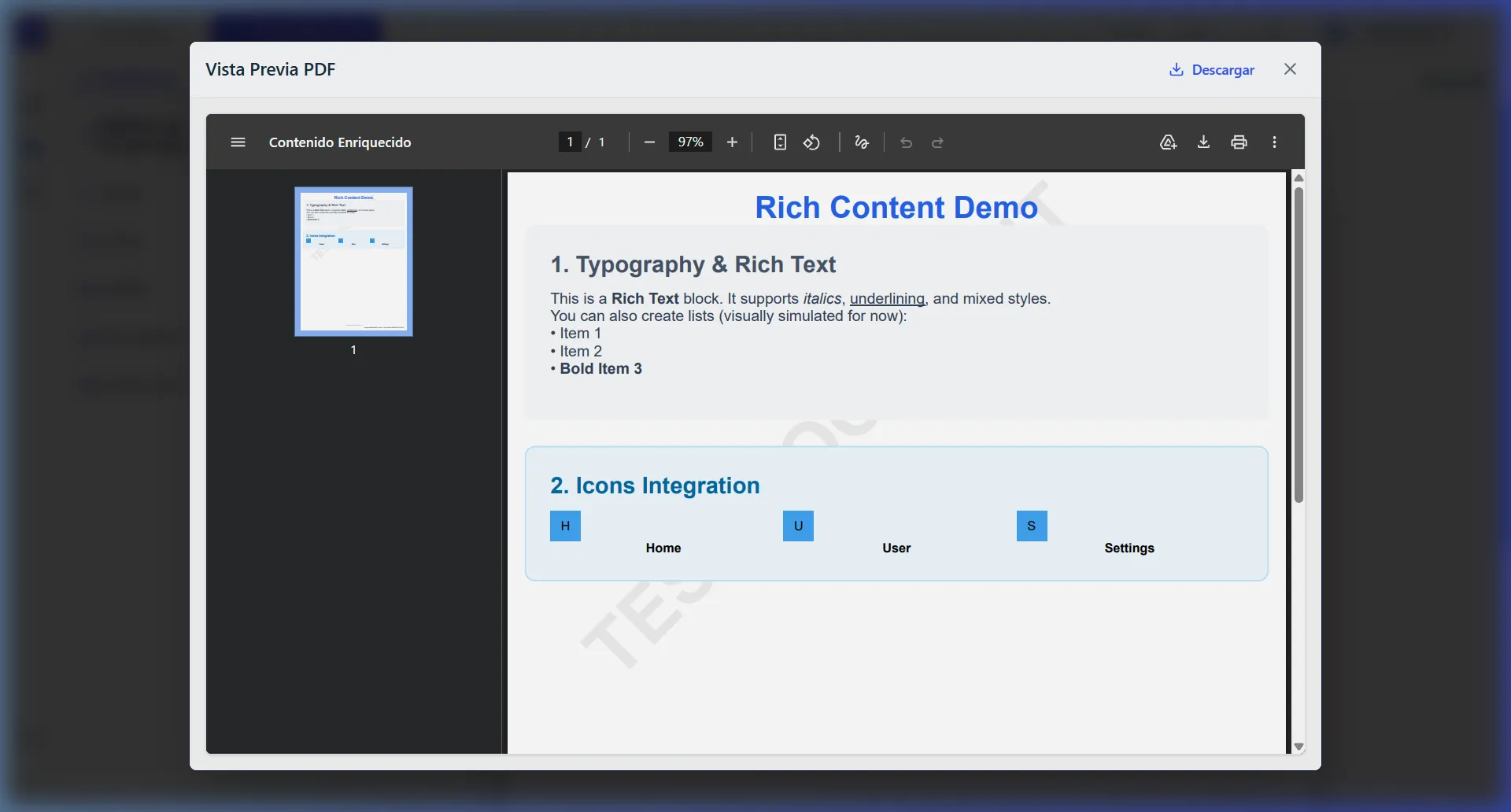The height and width of the screenshot is (812, 1511).
Task: Click the "Rich Content Demo" title
Action: (x=896, y=208)
